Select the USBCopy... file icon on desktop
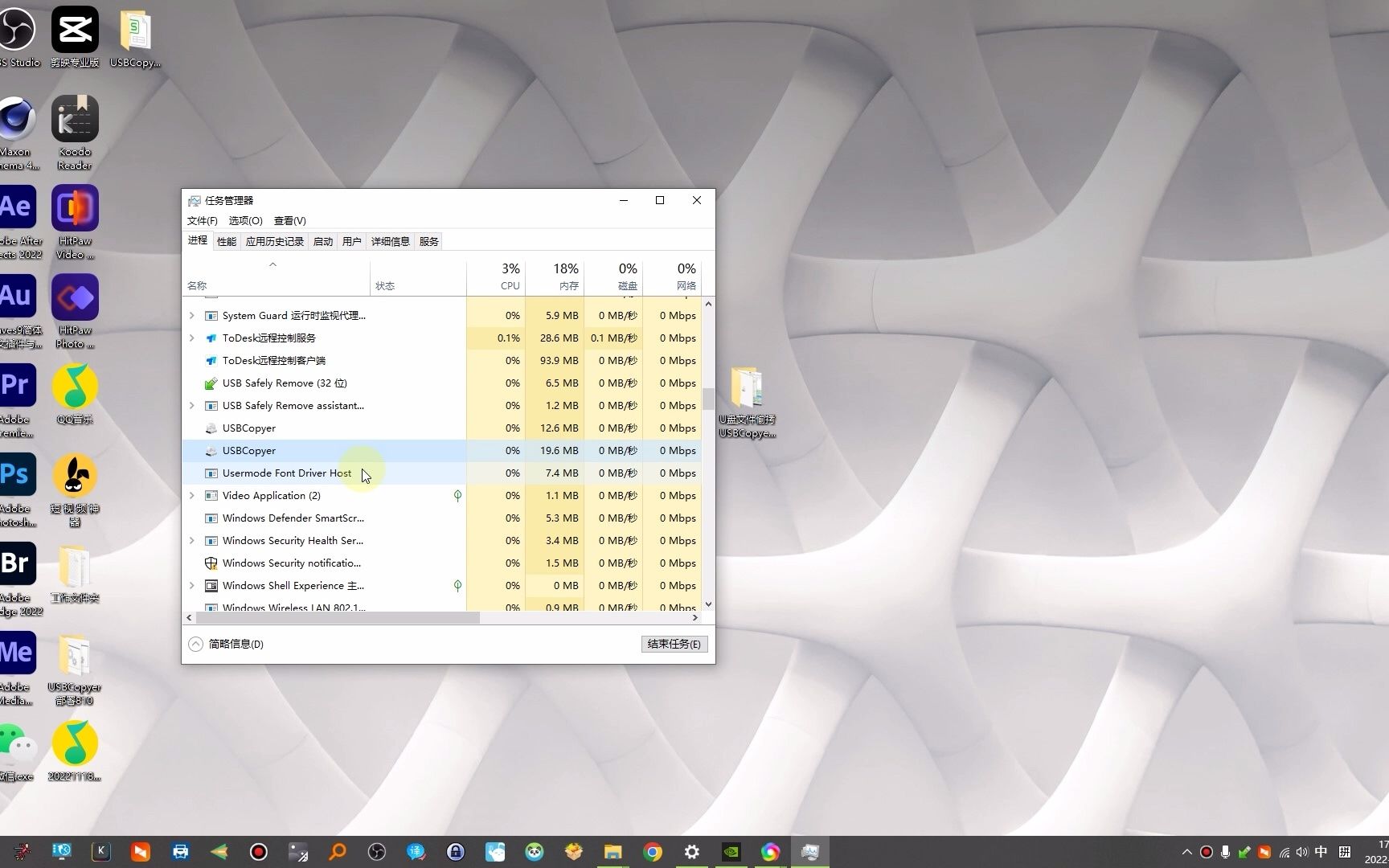1389x868 pixels. [x=135, y=39]
